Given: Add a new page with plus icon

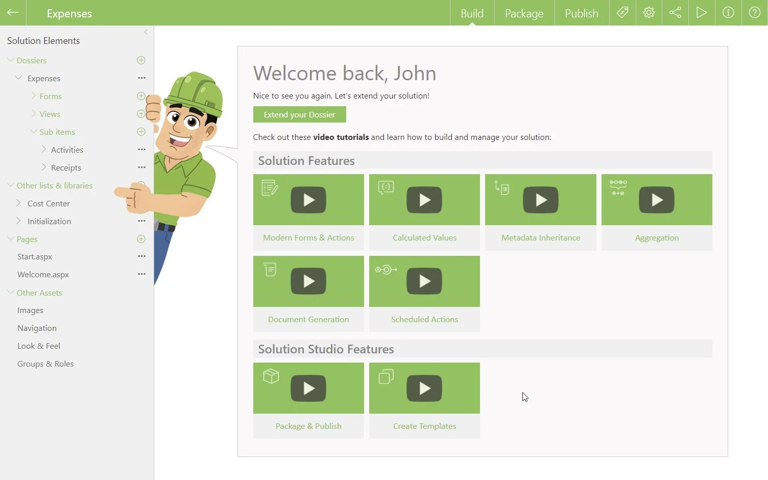Looking at the screenshot, I should click(x=141, y=239).
